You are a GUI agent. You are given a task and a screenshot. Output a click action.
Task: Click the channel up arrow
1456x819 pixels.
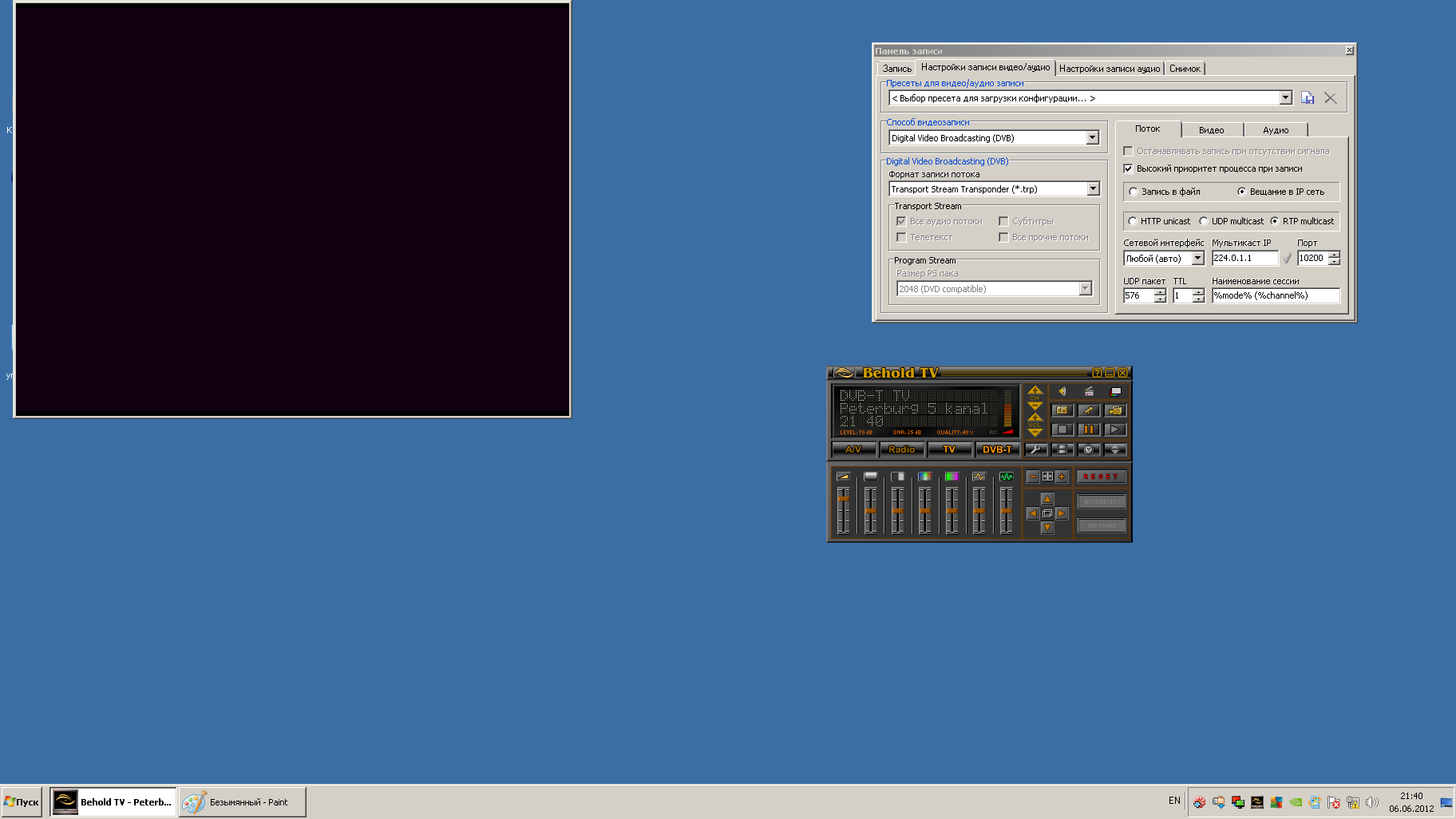1035,390
